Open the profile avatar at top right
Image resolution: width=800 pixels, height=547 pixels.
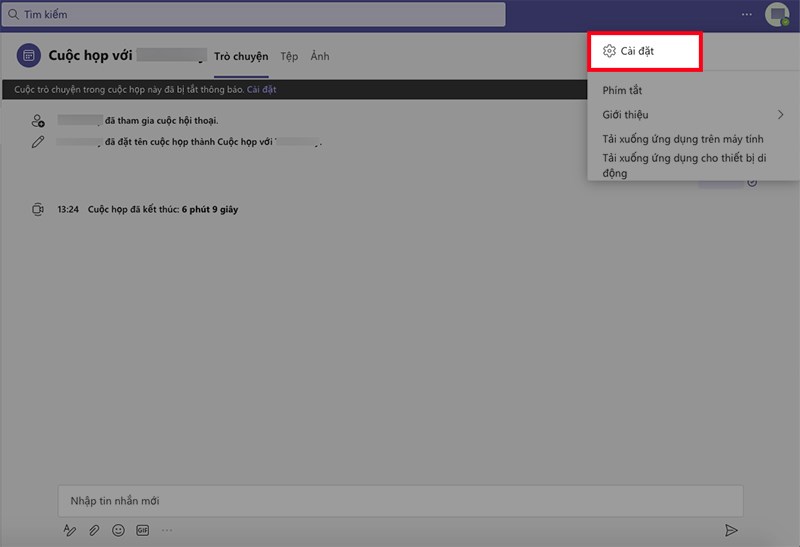pyautogui.click(x=777, y=14)
